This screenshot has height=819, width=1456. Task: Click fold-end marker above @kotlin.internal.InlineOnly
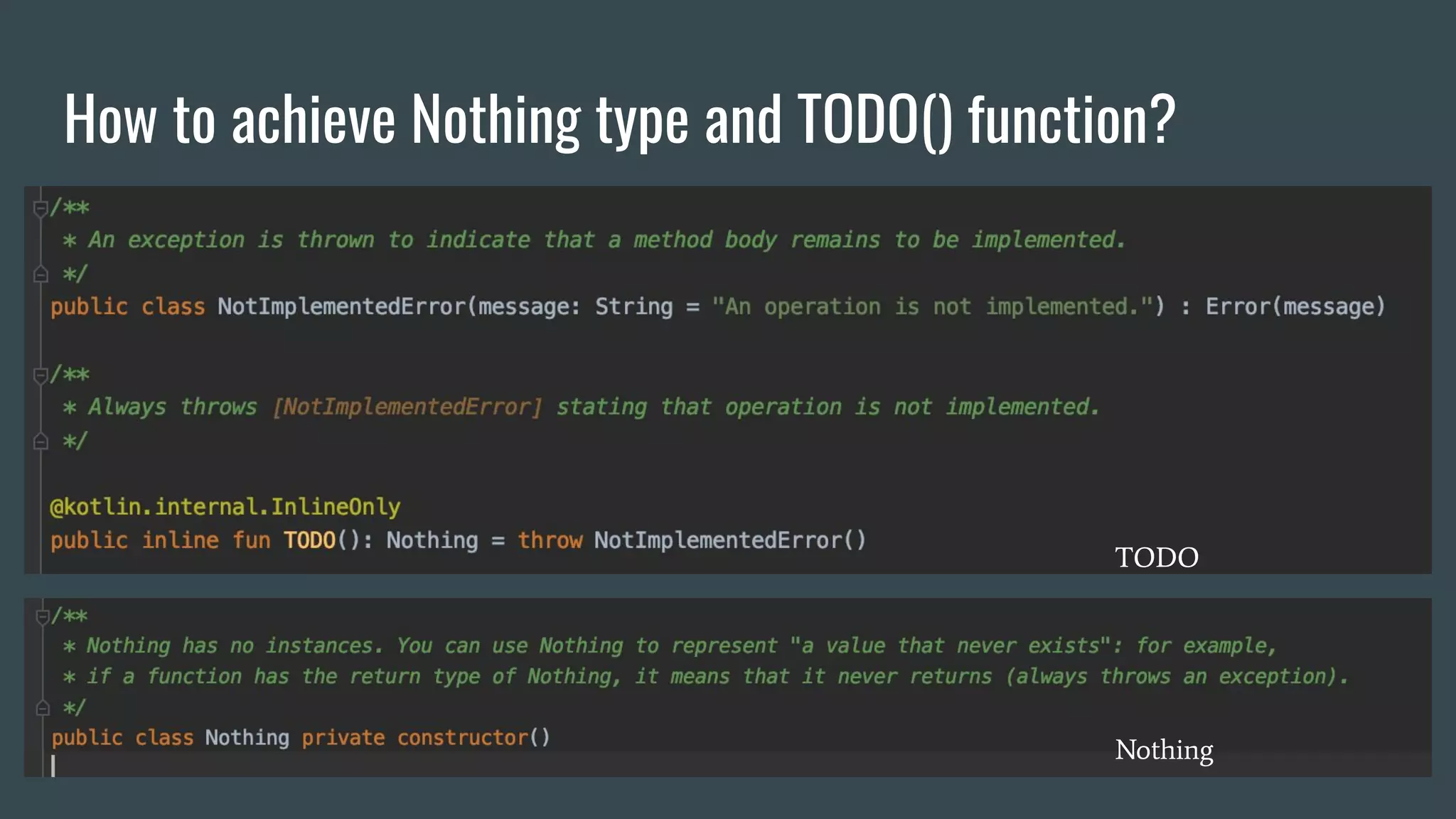pyautogui.click(x=41, y=441)
